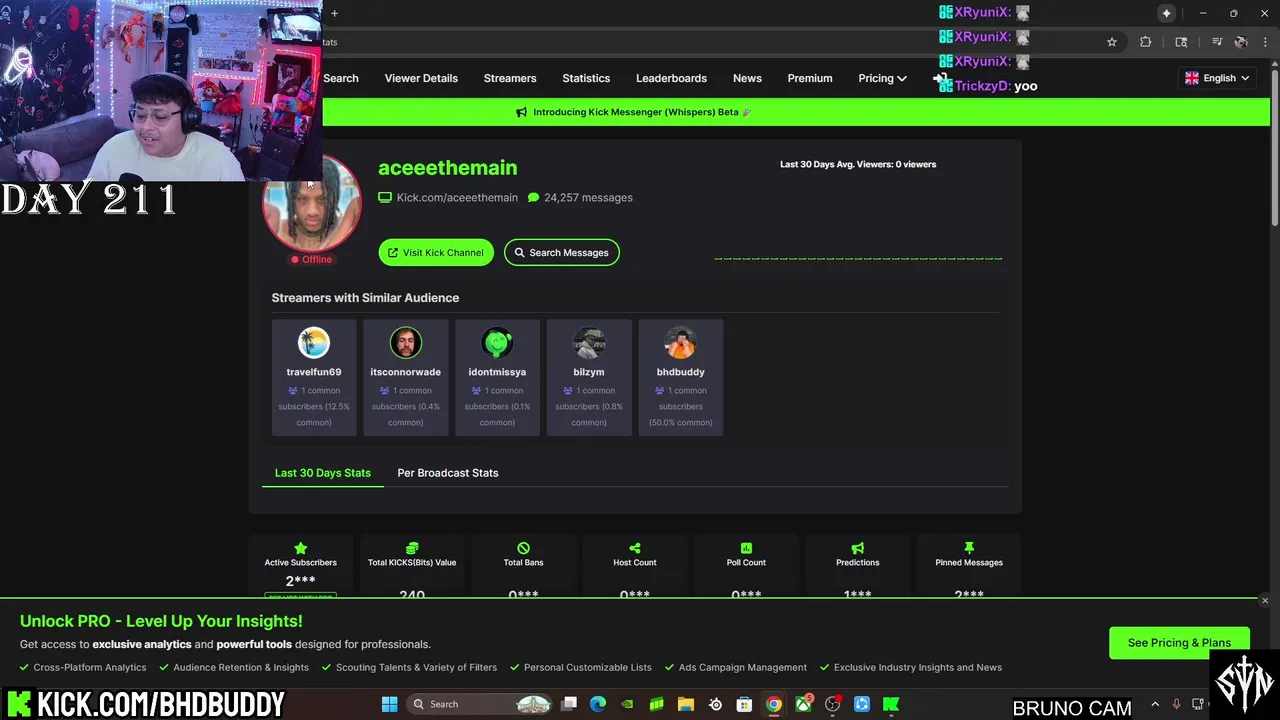This screenshot has width=1280, height=720.
Task: Open the Statistics nav item
Action: [586, 78]
